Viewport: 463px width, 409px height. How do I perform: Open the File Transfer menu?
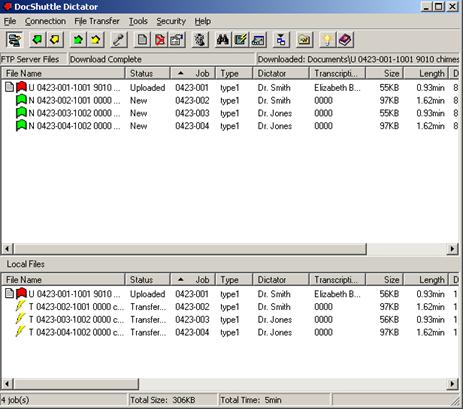(x=97, y=21)
